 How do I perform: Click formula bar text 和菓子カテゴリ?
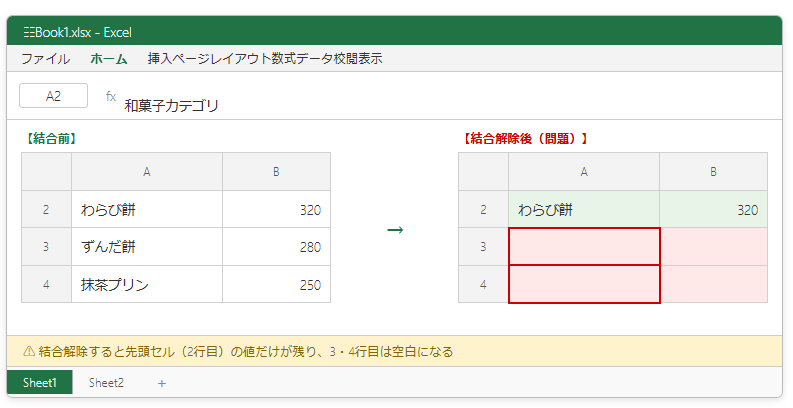pyautogui.click(x=171, y=105)
